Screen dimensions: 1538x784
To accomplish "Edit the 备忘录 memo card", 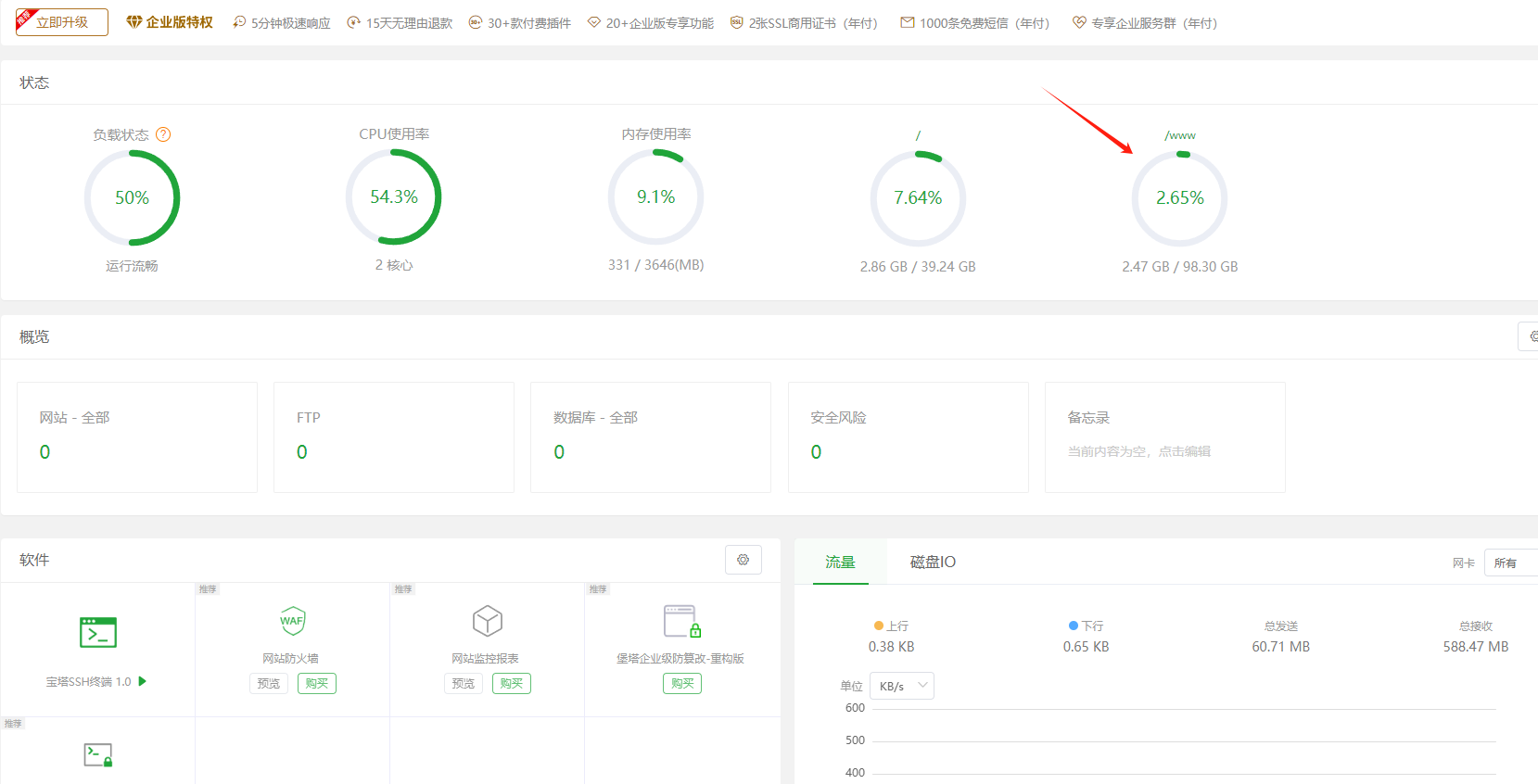I will point(1165,437).
